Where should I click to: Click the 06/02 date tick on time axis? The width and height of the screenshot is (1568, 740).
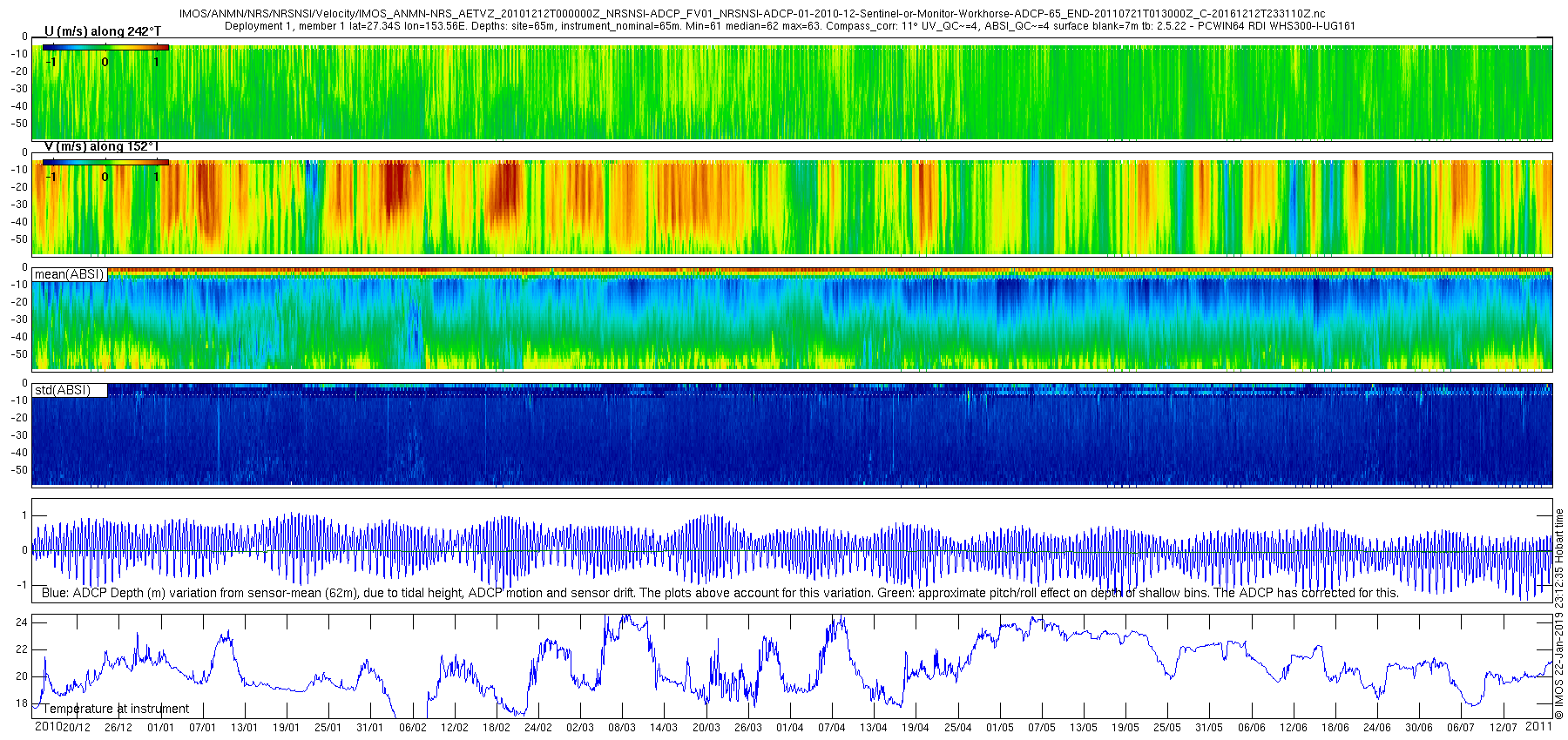pyautogui.click(x=413, y=728)
